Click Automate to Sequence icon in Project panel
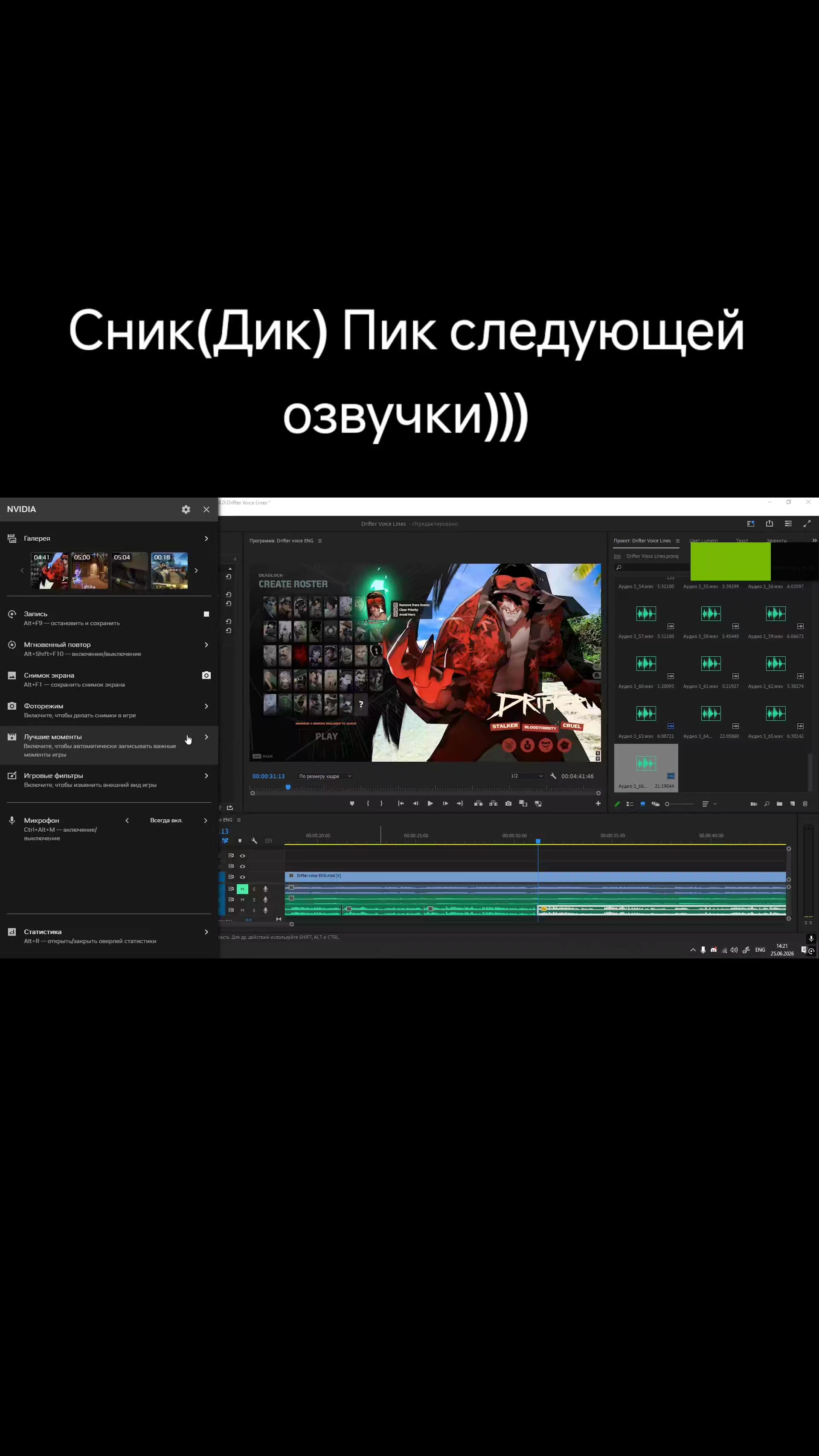Screen dimensions: 819x1456 point(753,804)
